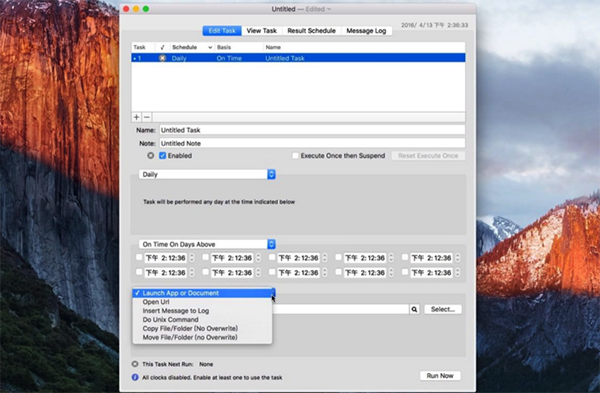
Task: Click the Name column header
Action: (364, 47)
